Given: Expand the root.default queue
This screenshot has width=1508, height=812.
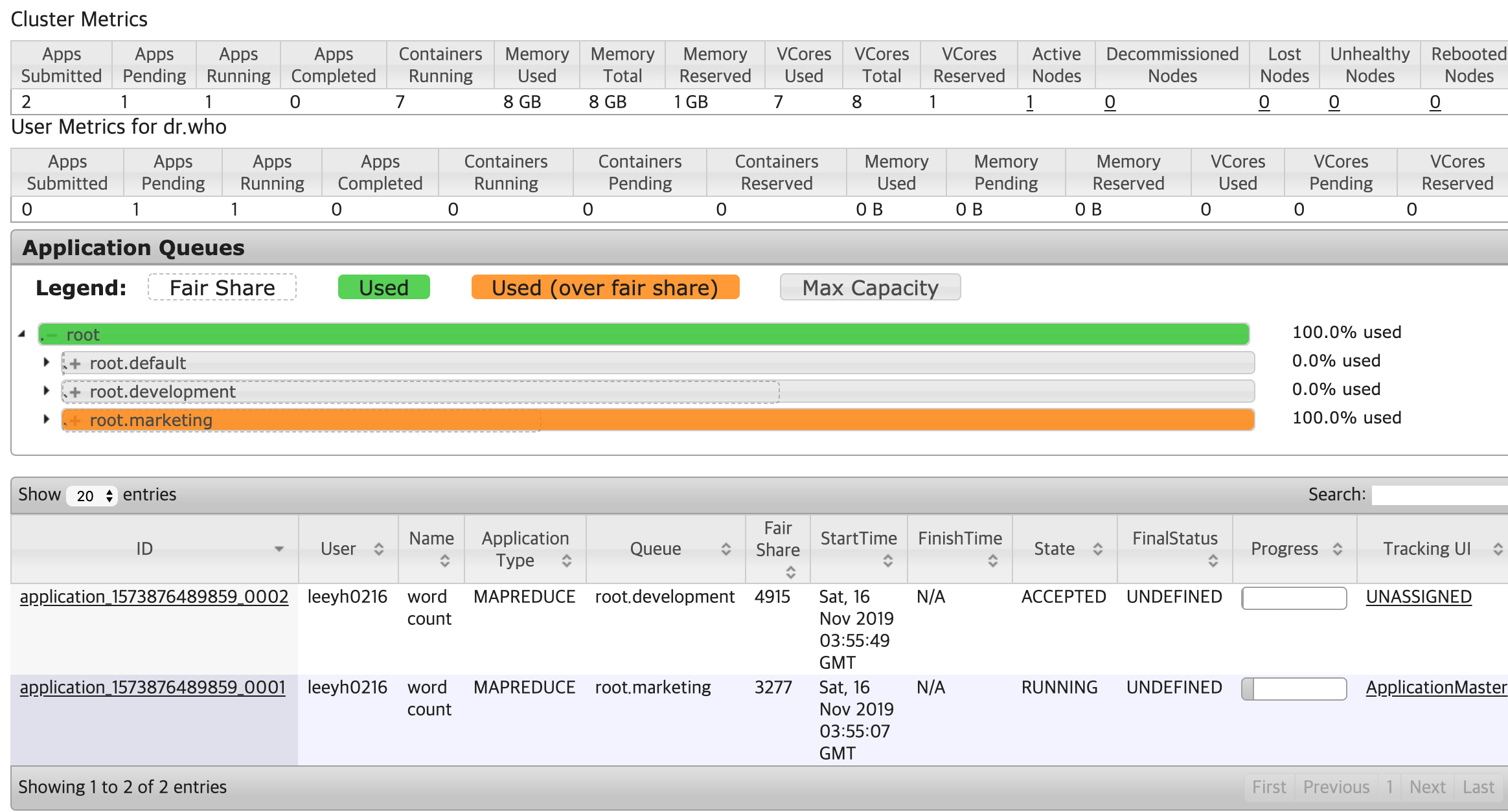Looking at the screenshot, I should [47, 363].
